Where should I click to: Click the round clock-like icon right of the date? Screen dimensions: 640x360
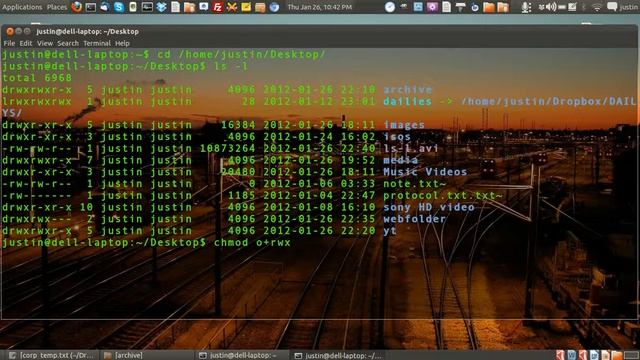[390, 7]
